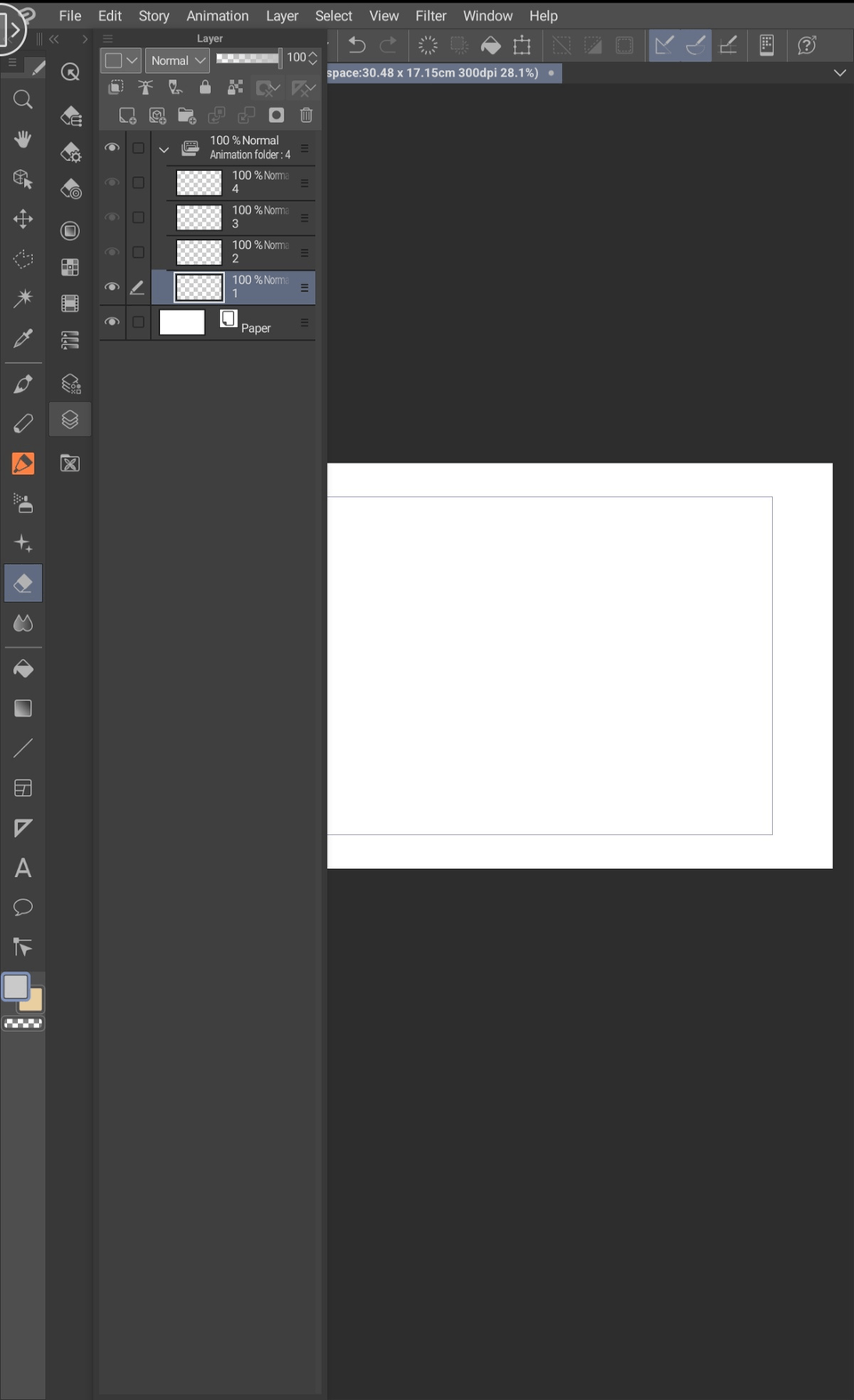Toggle Lock Layer padlock icon
Image resolution: width=854 pixels, height=1400 pixels.
click(205, 87)
